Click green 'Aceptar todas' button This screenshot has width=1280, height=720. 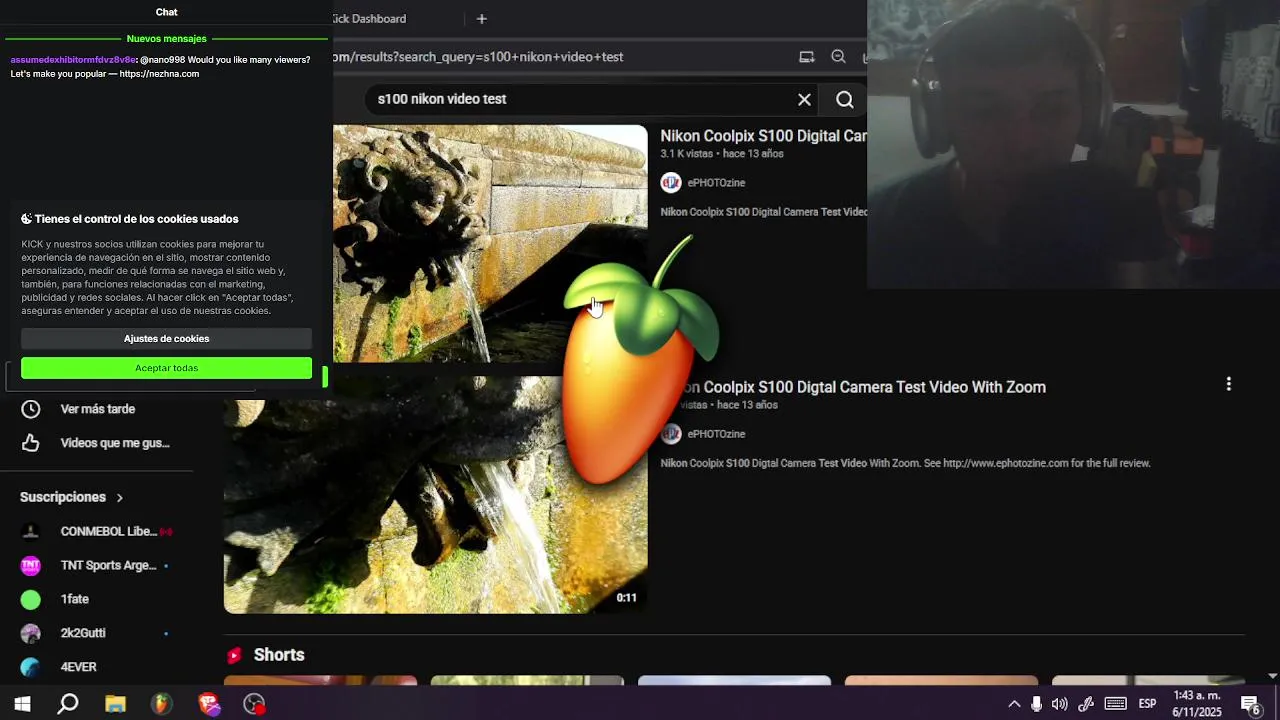pyautogui.click(x=166, y=368)
